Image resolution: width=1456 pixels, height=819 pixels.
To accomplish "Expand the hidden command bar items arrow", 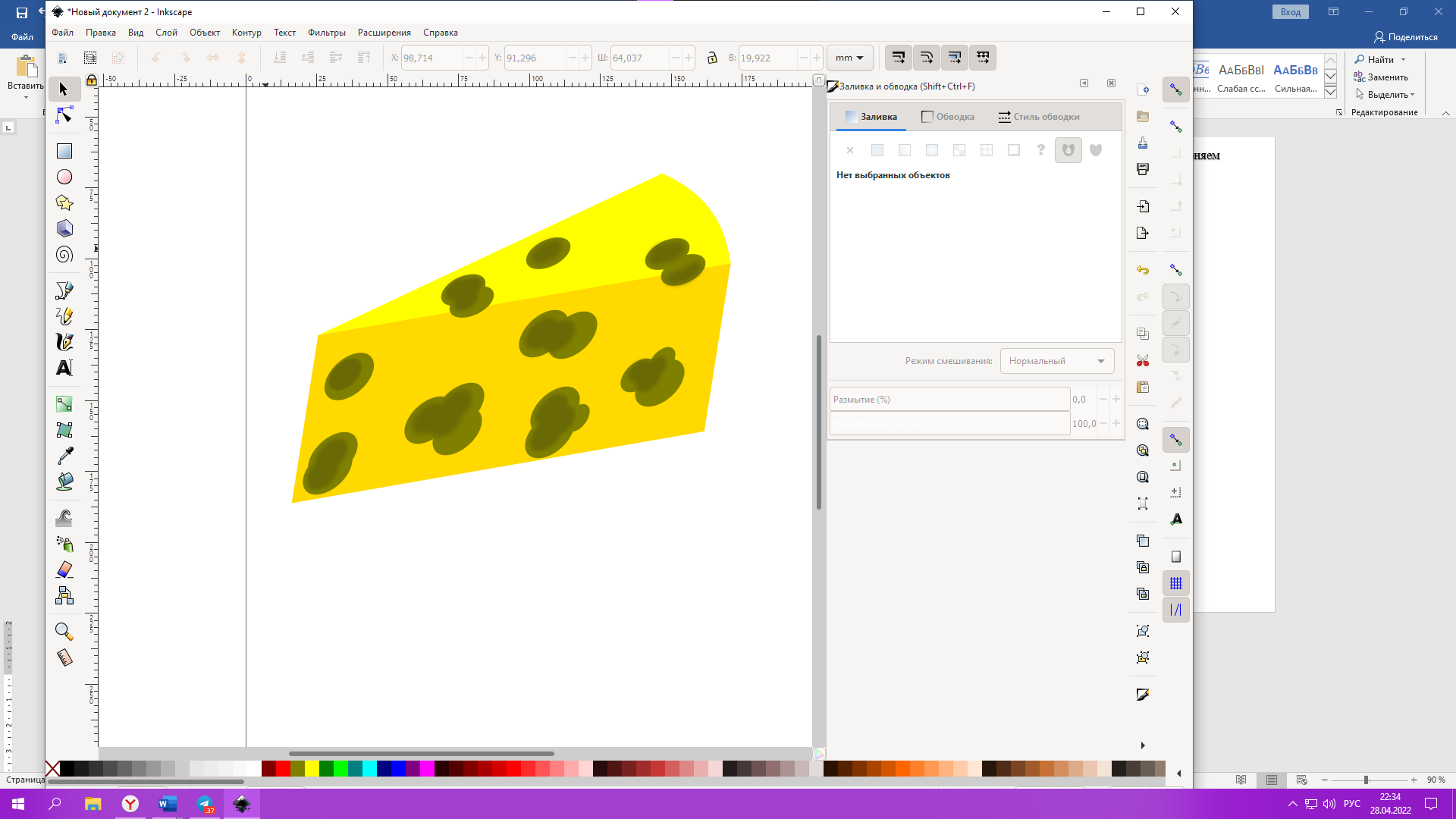I will tap(1143, 745).
